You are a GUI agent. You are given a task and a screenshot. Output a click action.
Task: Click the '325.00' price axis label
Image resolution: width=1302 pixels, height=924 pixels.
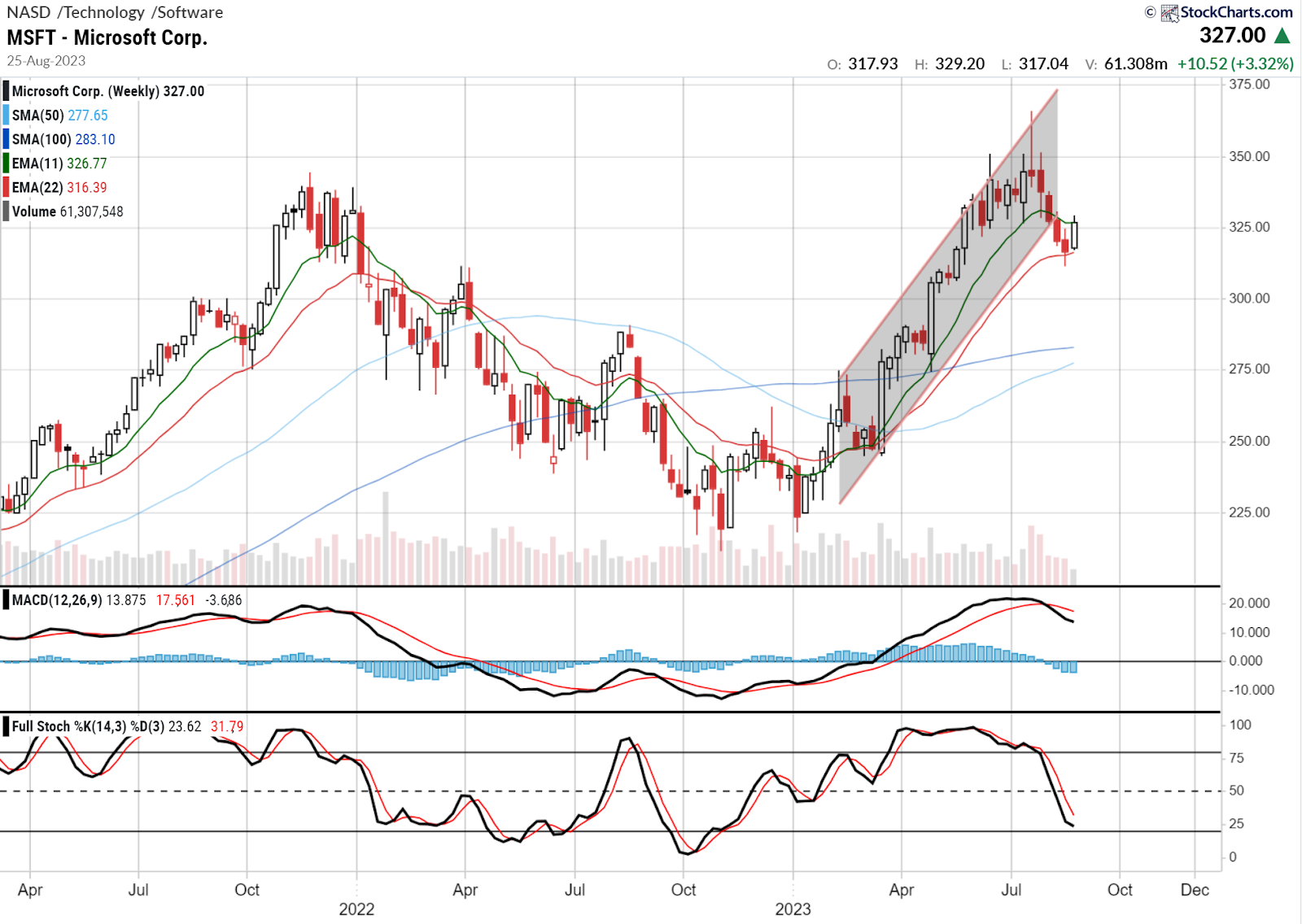1249,227
